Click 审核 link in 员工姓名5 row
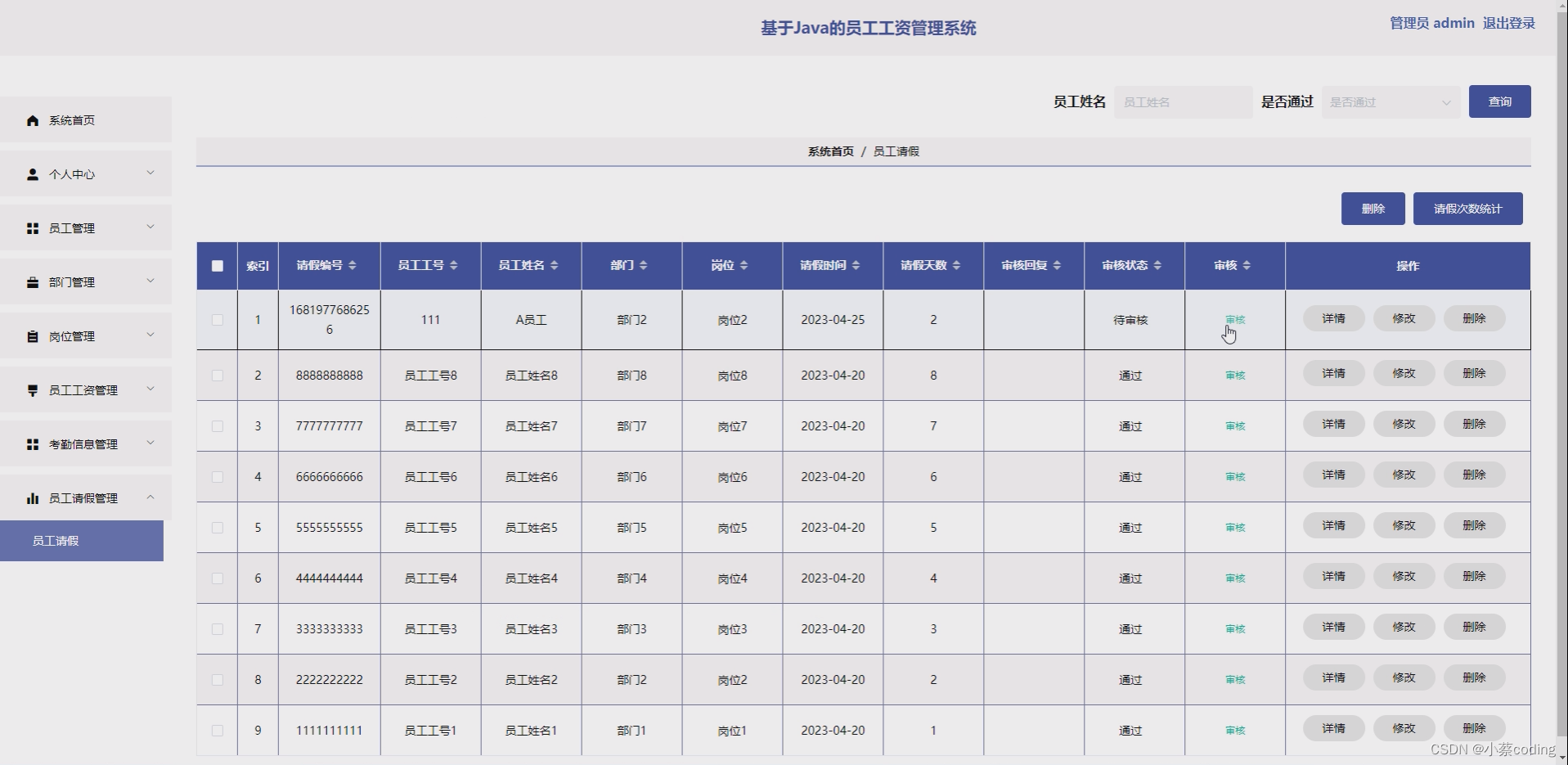 1235,528
